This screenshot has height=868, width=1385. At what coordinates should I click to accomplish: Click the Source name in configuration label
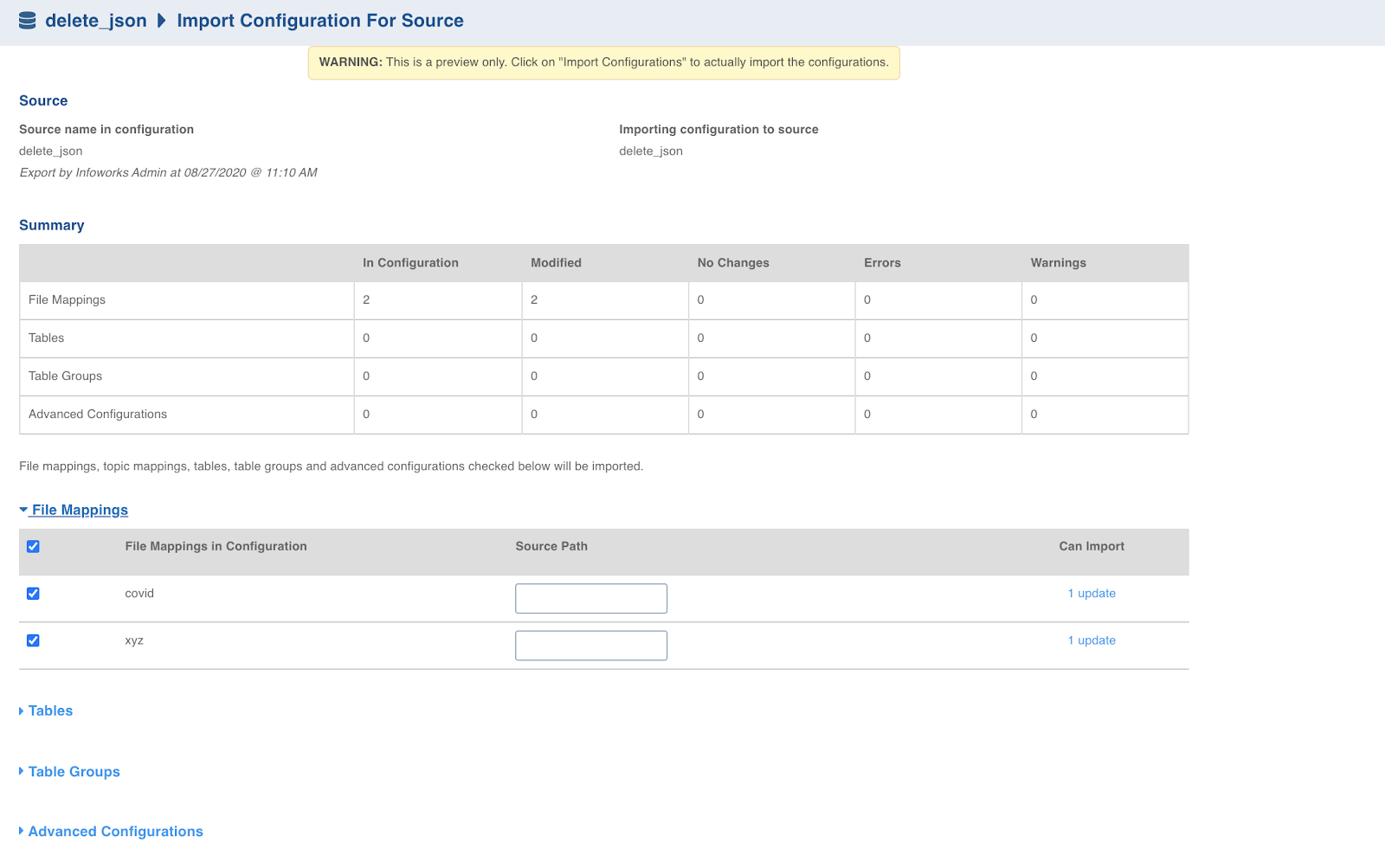(x=106, y=130)
